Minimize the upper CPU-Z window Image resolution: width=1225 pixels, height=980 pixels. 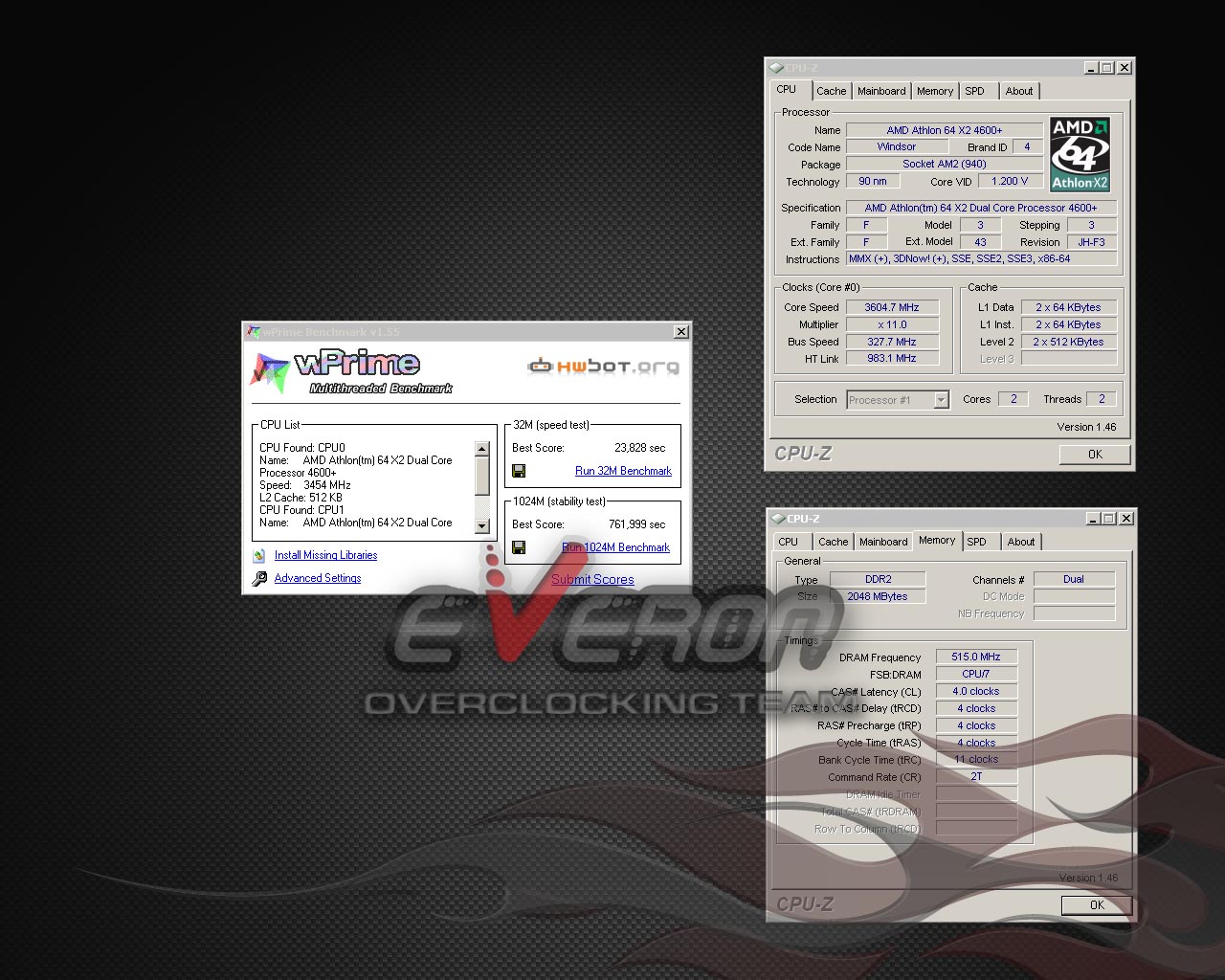pos(1091,68)
